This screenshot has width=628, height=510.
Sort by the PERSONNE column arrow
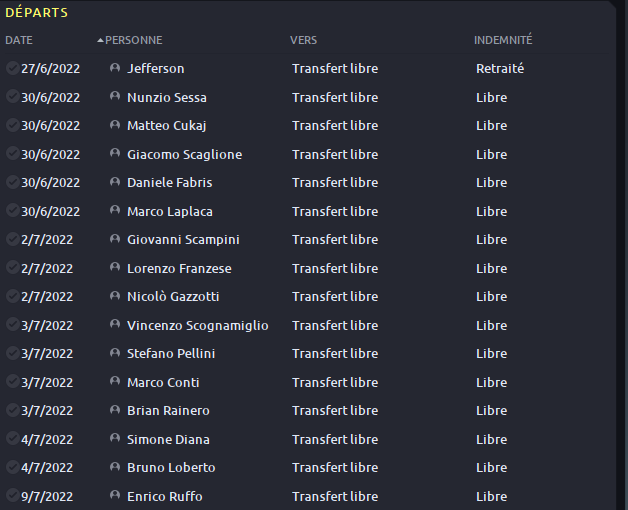click(x=101, y=40)
